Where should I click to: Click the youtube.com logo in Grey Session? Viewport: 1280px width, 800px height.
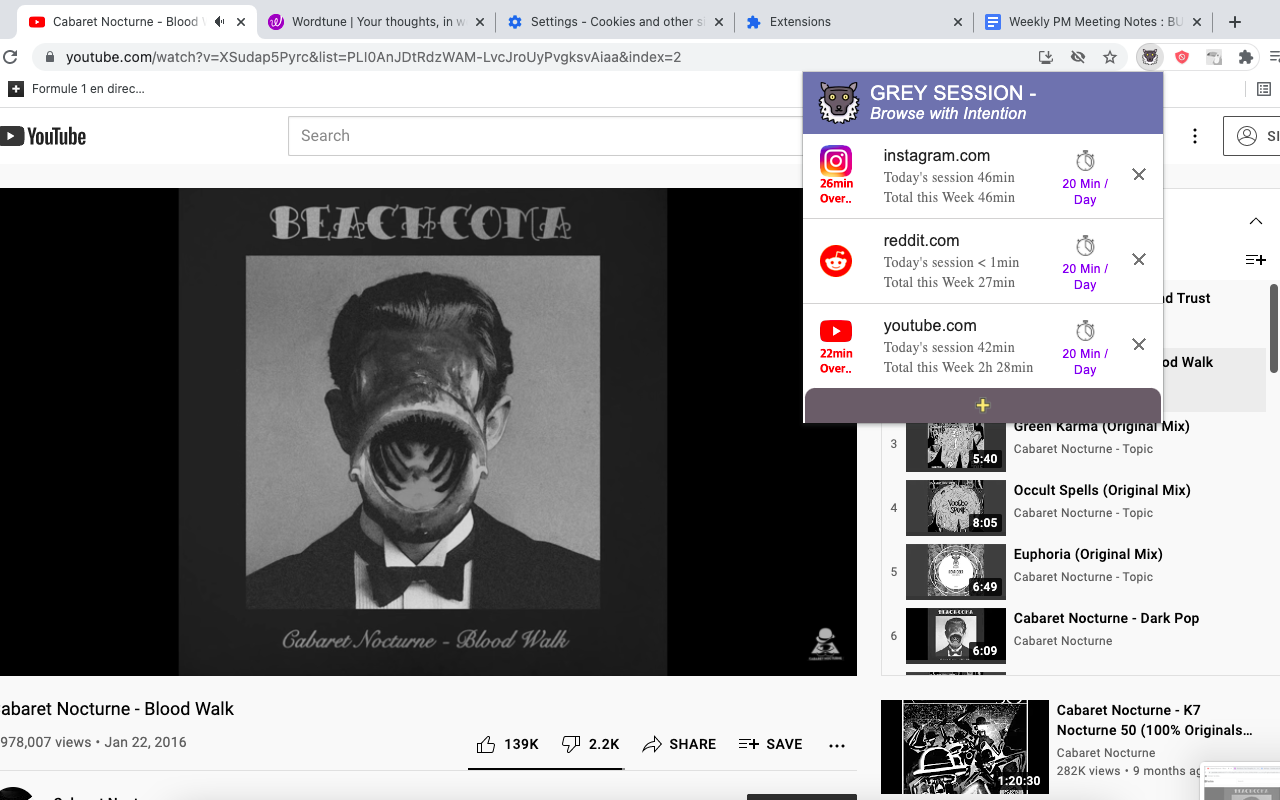point(836,331)
